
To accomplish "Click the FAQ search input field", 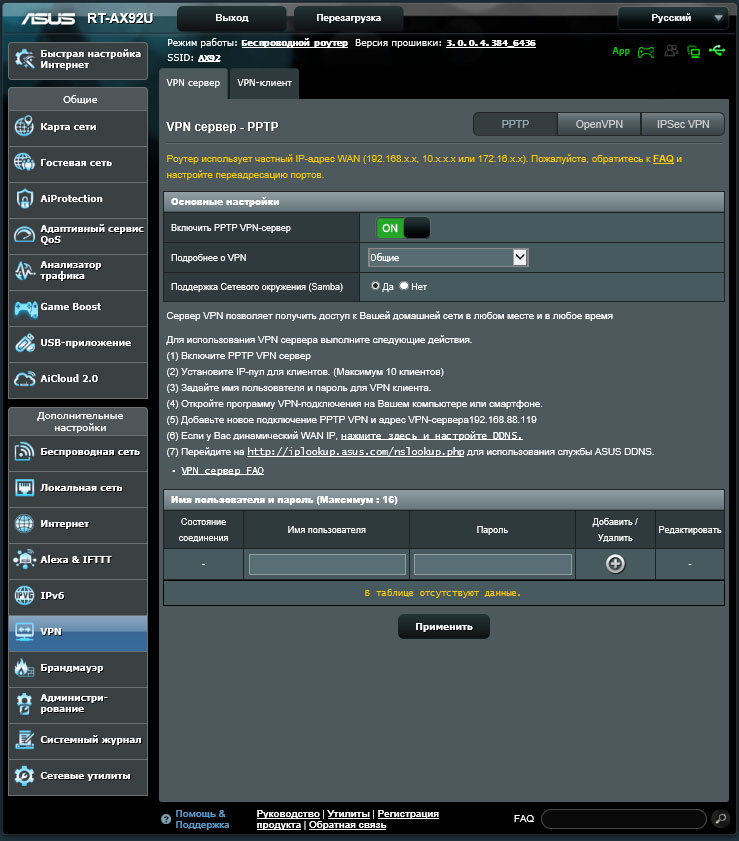I will 624,819.
